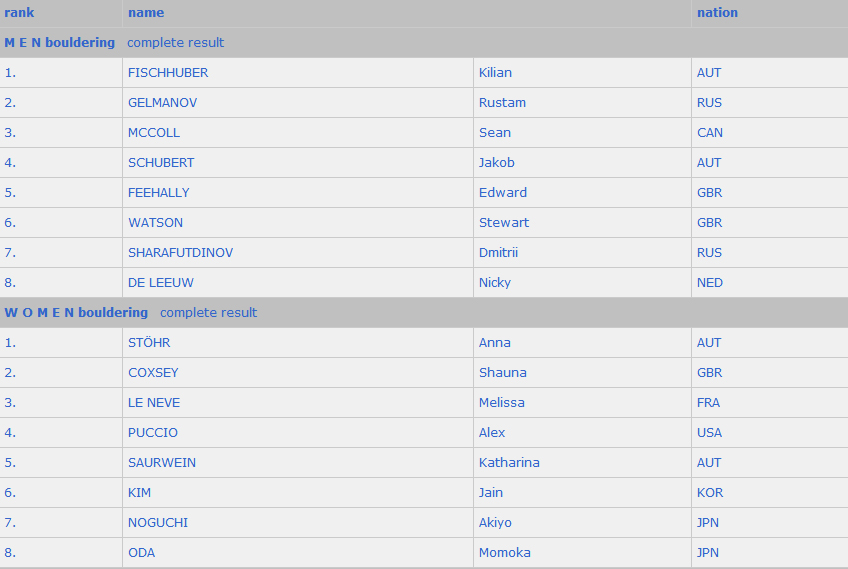Image resolution: width=848 pixels, height=569 pixels.
Task: Select Stewart in the WATSON row
Action: [504, 223]
